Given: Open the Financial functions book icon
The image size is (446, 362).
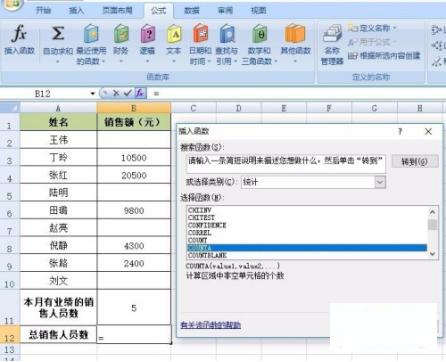Looking at the screenshot, I should click(x=121, y=34).
